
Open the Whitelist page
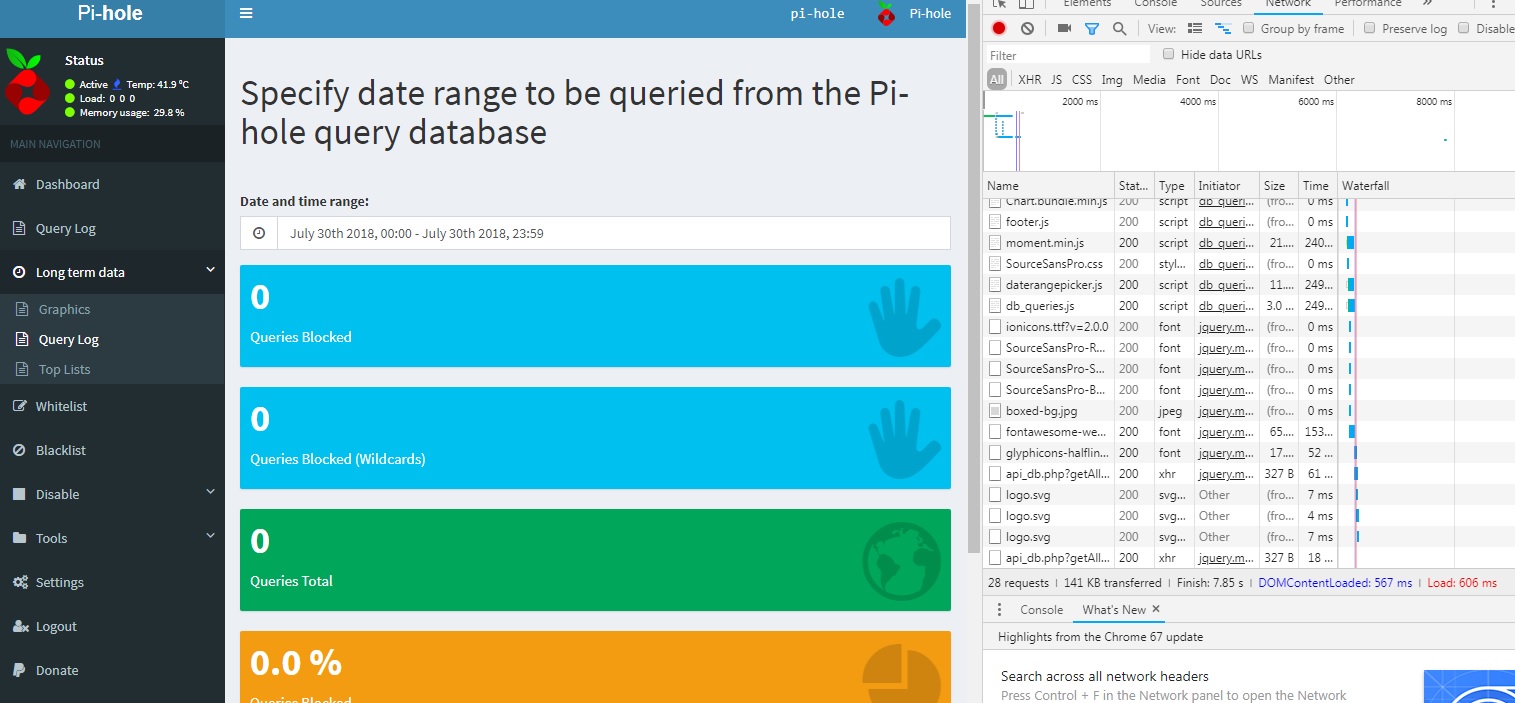coord(61,406)
